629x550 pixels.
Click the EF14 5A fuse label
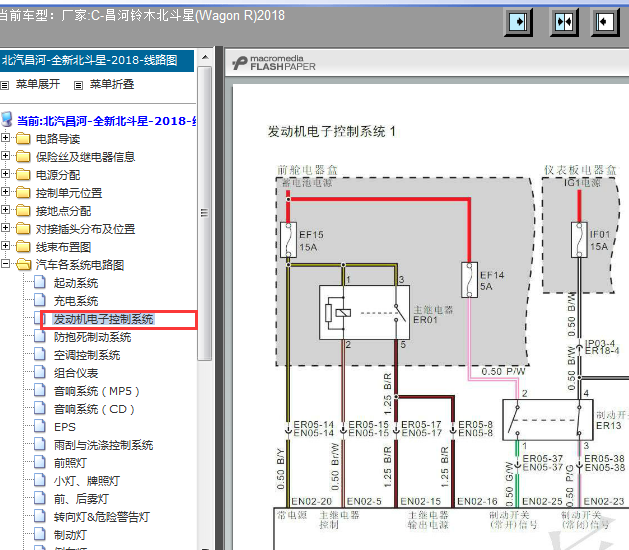(x=492, y=280)
